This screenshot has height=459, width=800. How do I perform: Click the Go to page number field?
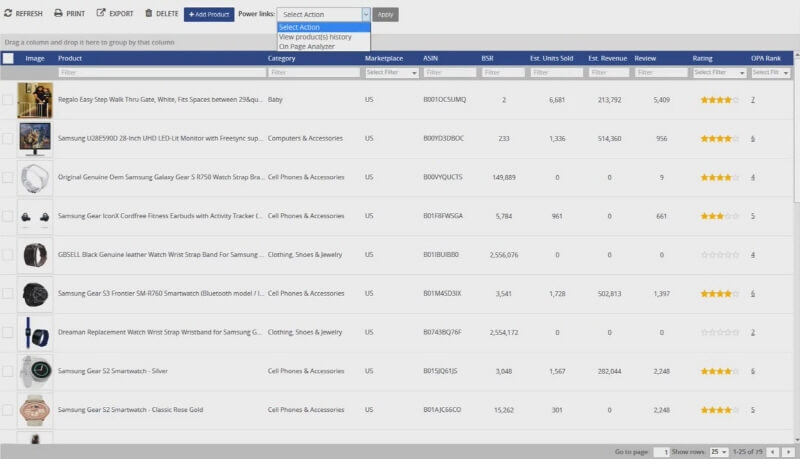(x=661, y=452)
